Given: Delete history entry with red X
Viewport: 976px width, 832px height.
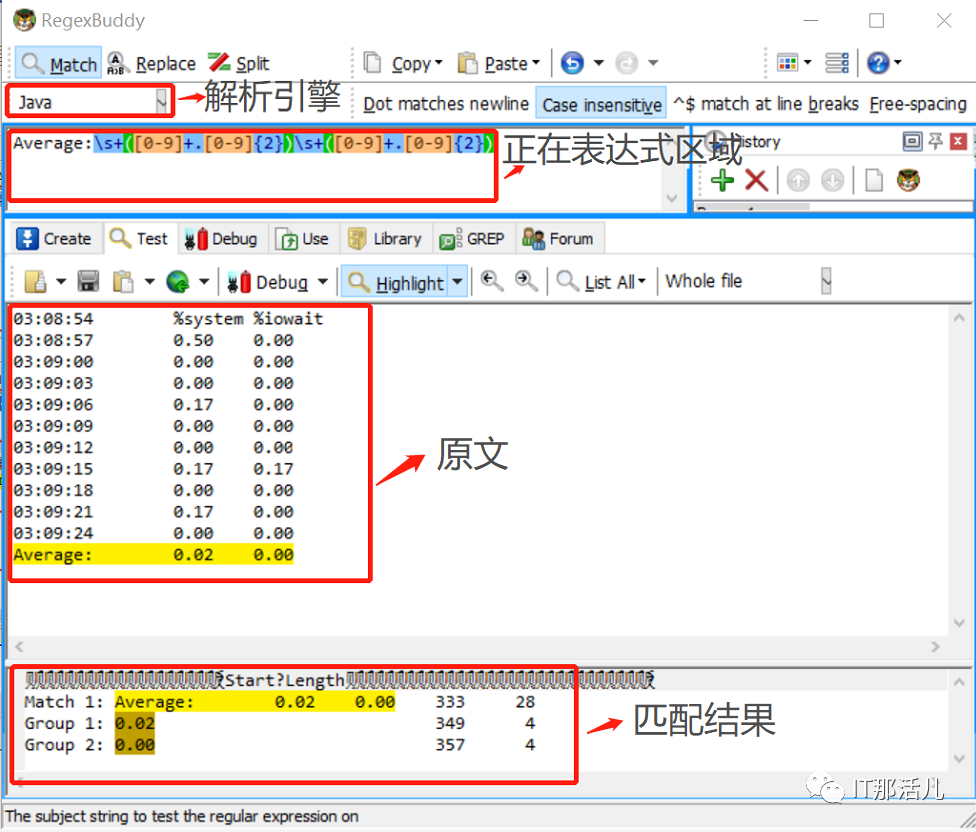Looking at the screenshot, I should (x=756, y=180).
